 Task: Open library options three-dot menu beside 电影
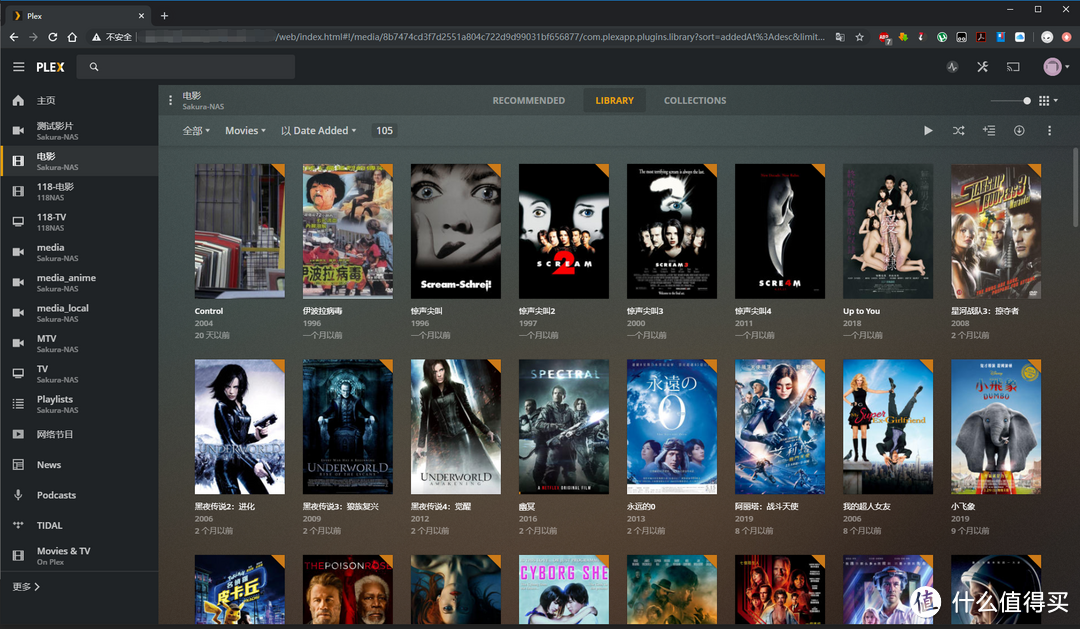[170, 101]
